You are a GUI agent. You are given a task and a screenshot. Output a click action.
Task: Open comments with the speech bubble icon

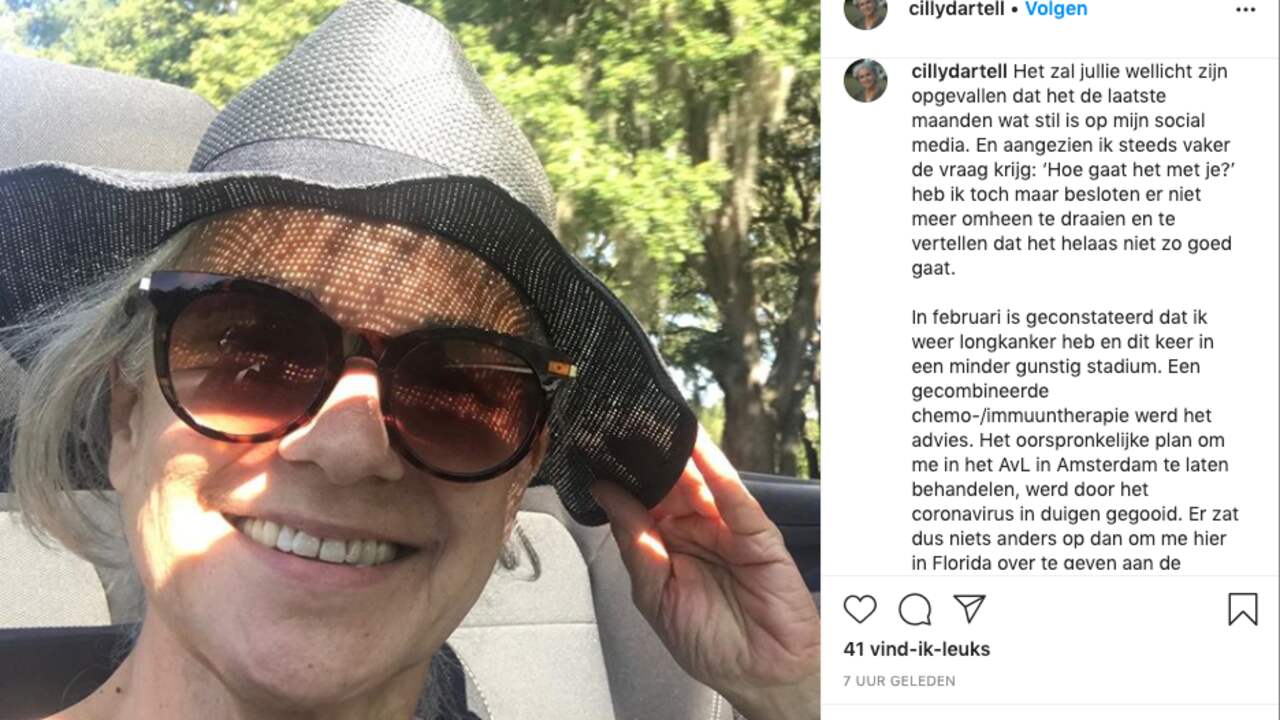(x=914, y=609)
